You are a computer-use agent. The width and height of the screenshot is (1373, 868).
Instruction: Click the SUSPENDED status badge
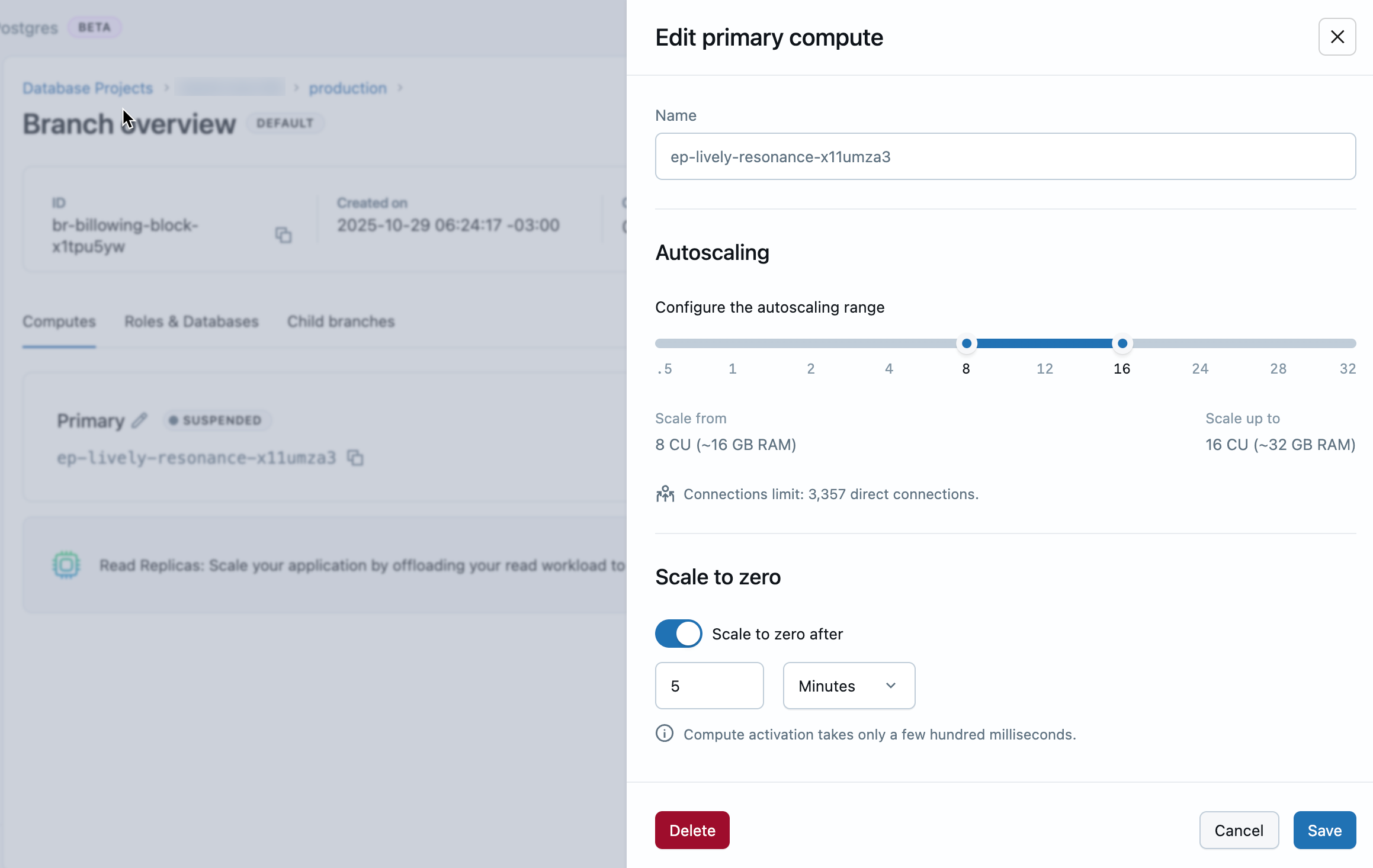click(x=216, y=420)
